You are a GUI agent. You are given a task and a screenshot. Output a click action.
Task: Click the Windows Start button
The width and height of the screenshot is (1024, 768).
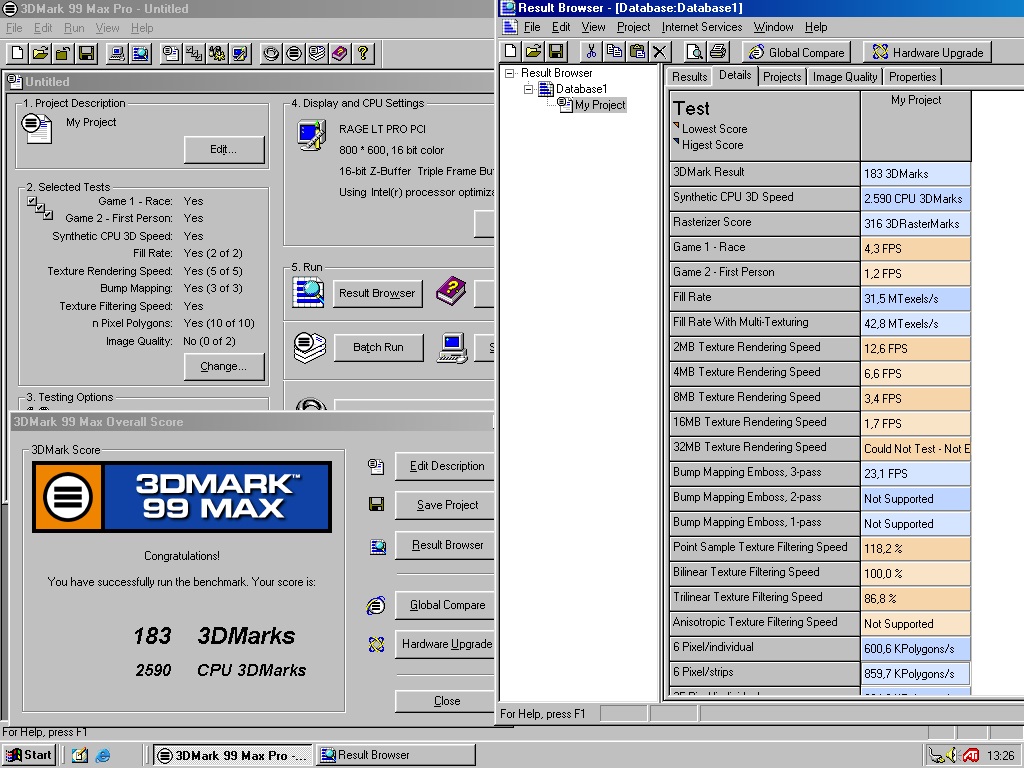pos(29,755)
